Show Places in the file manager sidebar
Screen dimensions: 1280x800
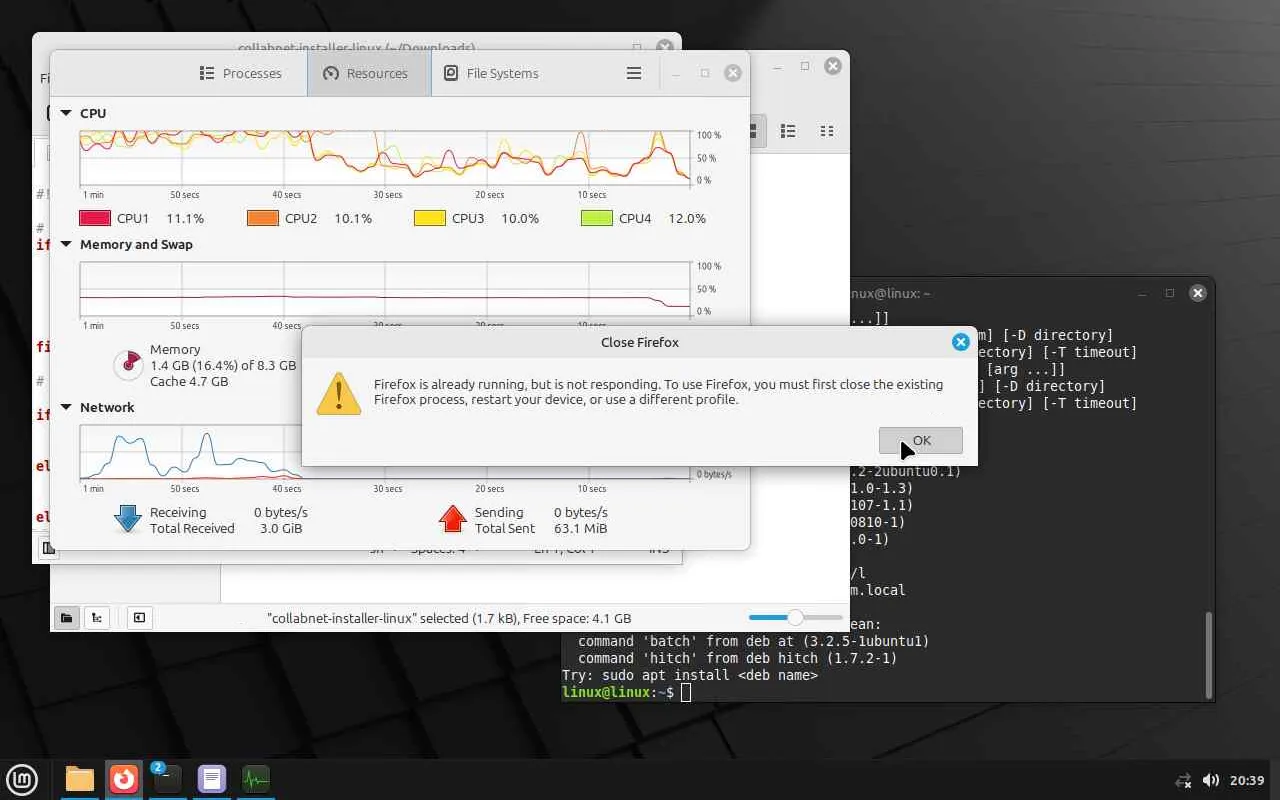66,618
